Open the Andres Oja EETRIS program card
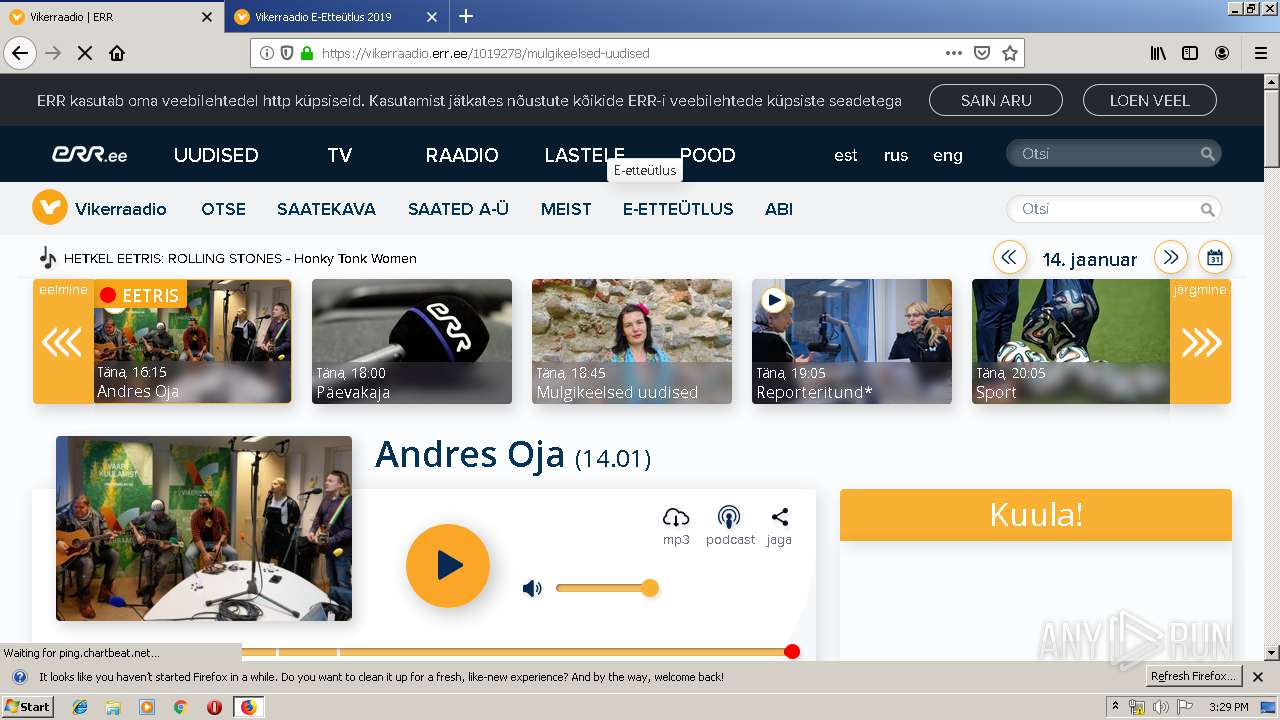The image size is (1280, 720). pos(192,342)
